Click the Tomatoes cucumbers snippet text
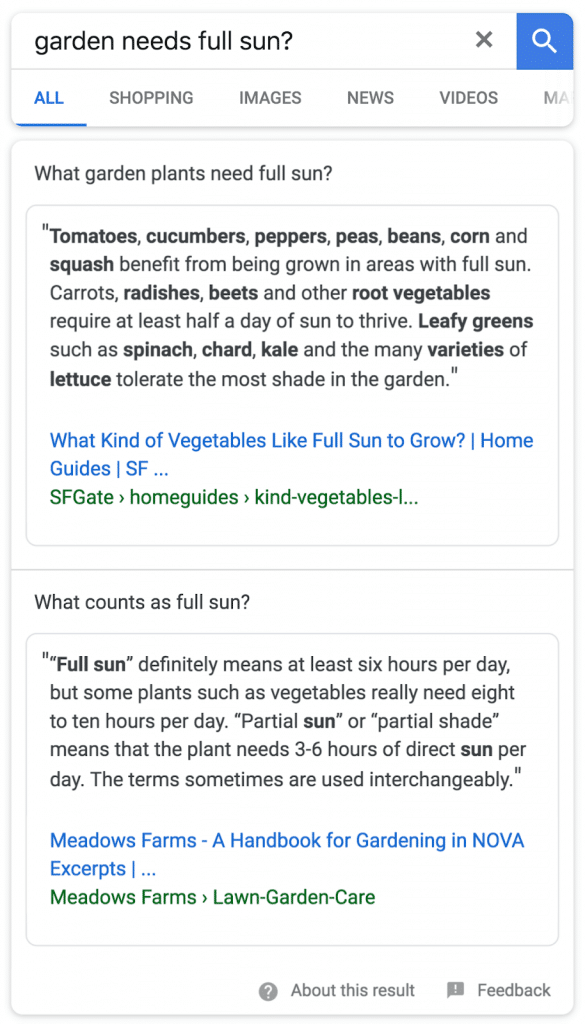Image resolution: width=585 pixels, height=1024 pixels. click(x=291, y=306)
